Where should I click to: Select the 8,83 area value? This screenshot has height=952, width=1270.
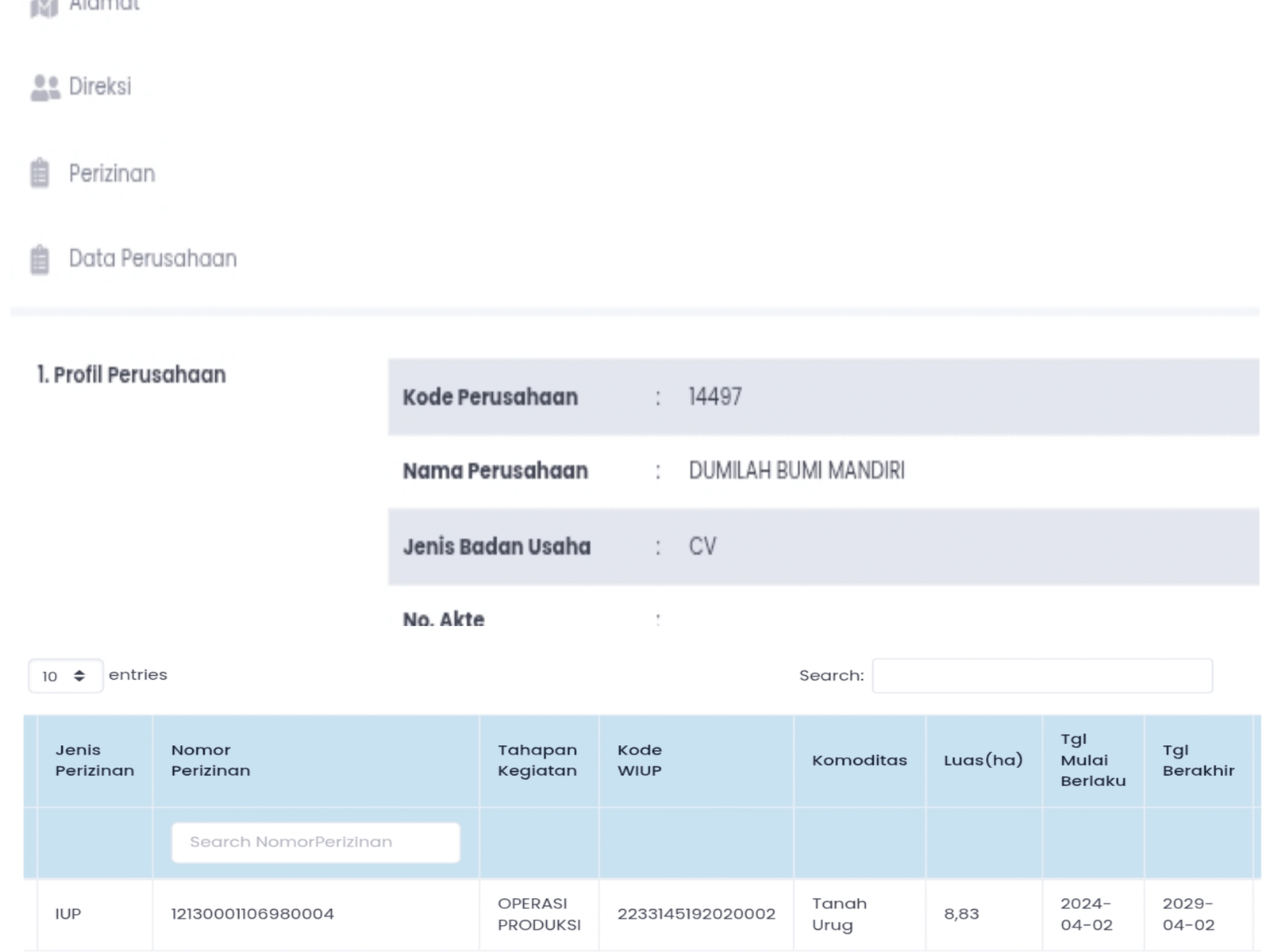click(x=961, y=914)
